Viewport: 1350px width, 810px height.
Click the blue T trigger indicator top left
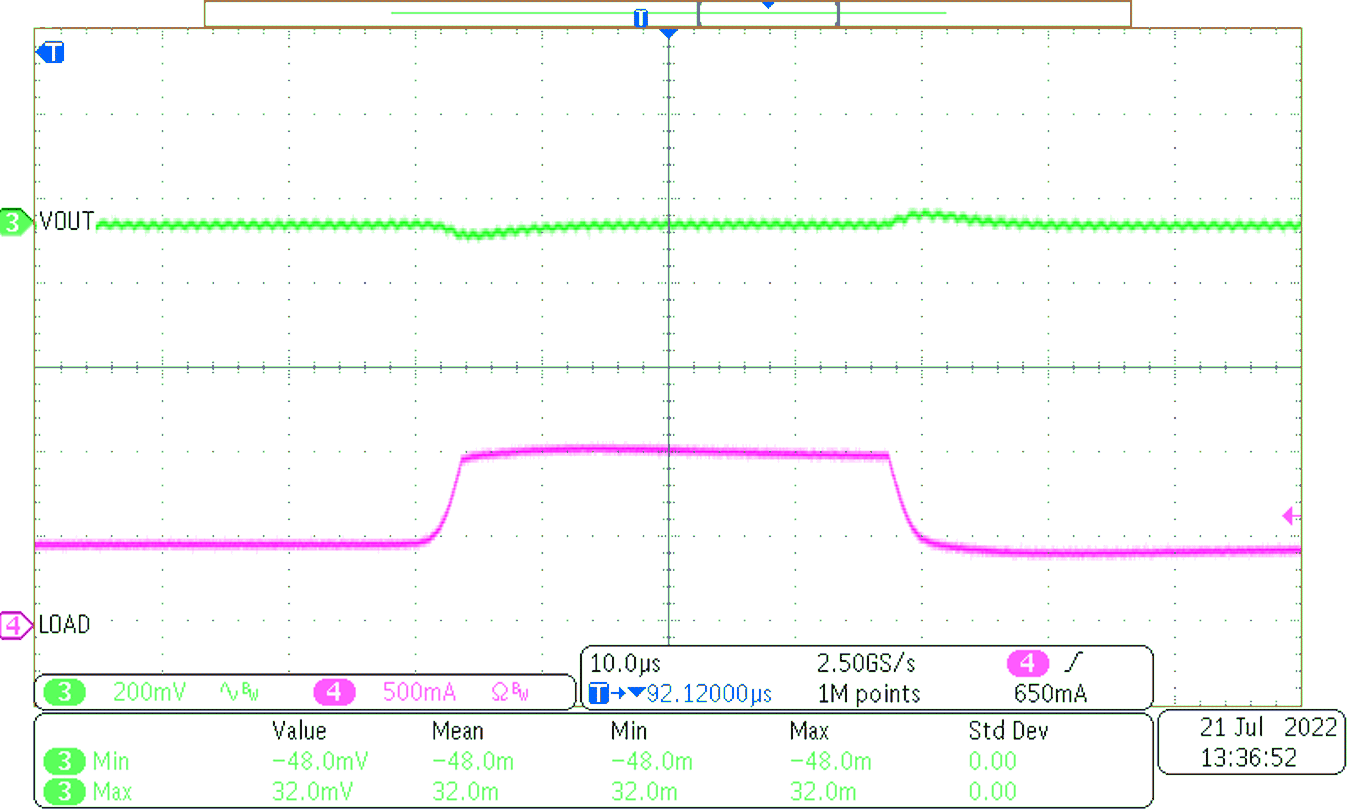click(49, 53)
